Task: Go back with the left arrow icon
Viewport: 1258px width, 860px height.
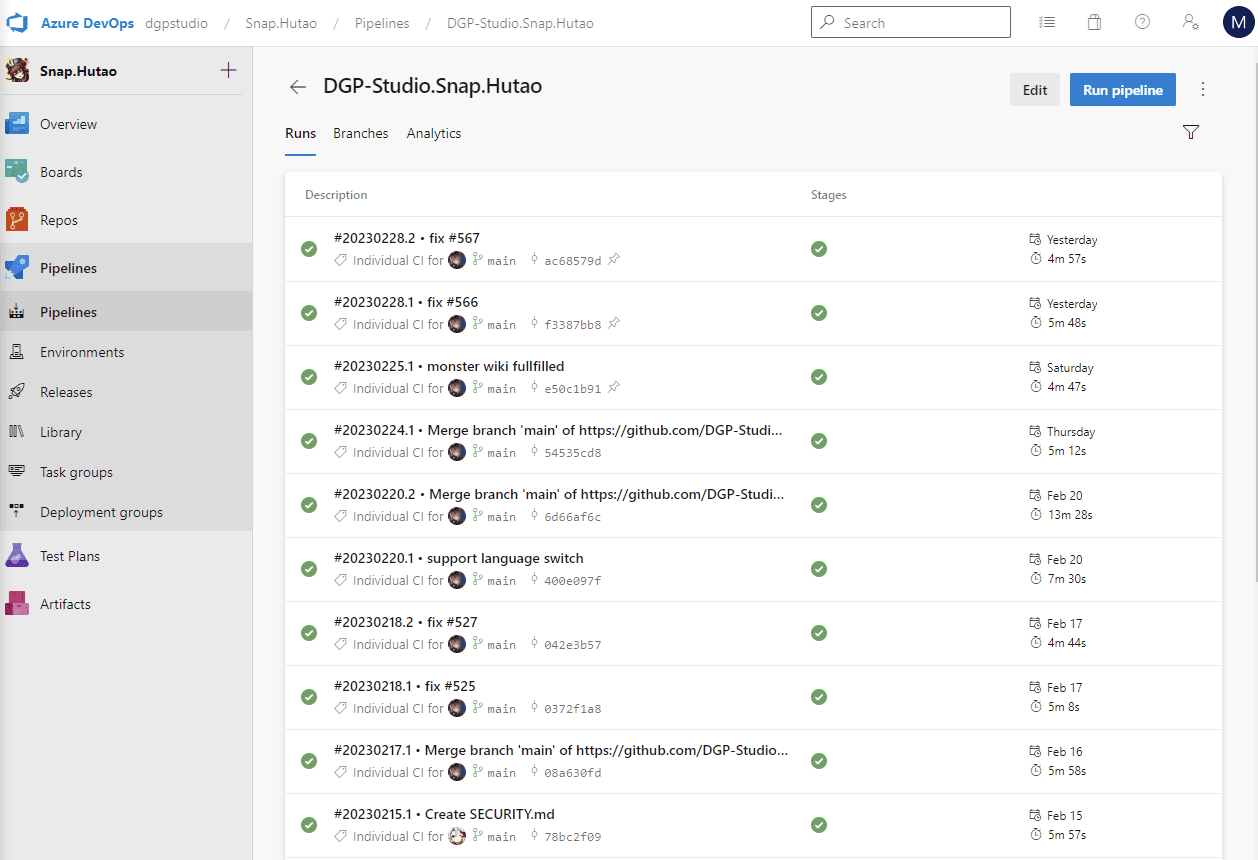Action: pos(297,87)
